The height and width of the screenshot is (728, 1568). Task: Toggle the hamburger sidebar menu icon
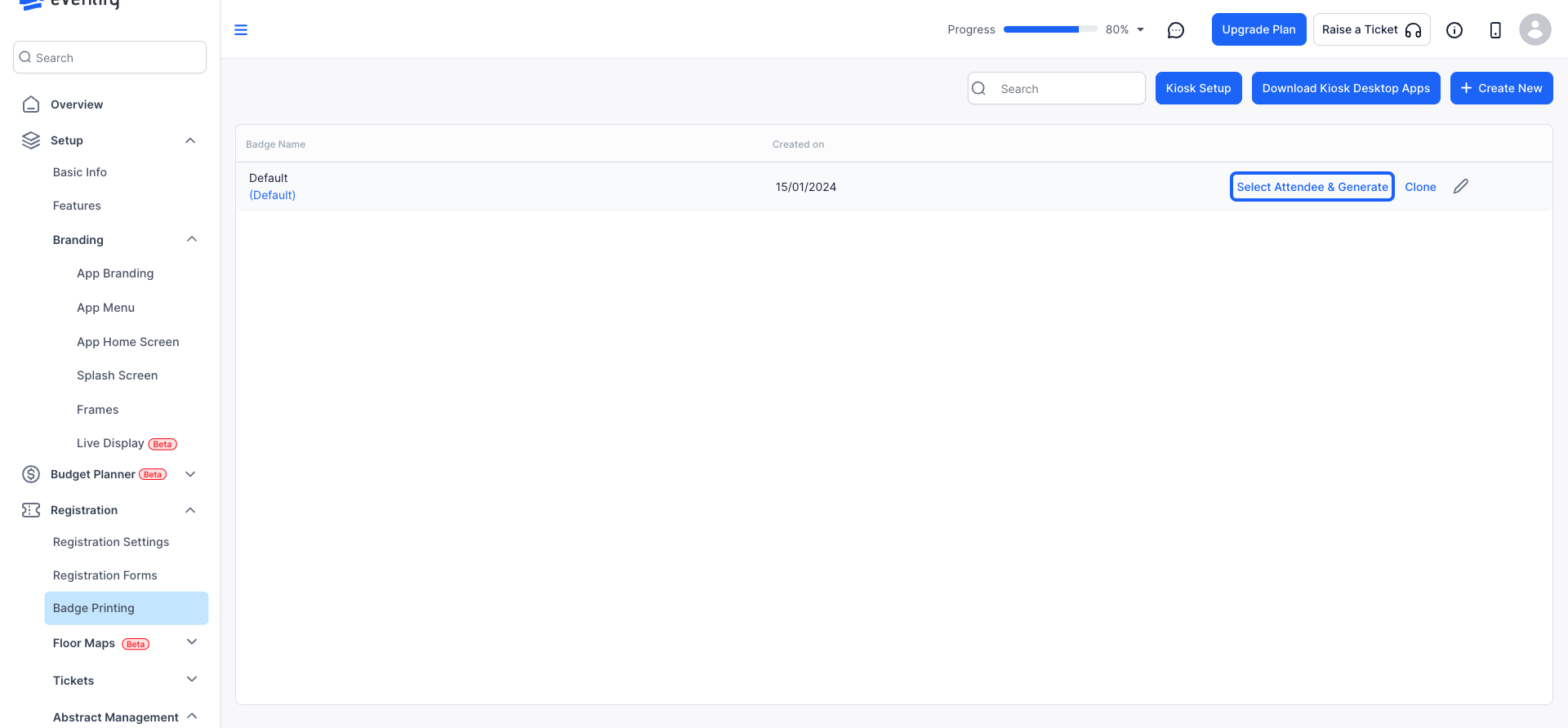(241, 30)
